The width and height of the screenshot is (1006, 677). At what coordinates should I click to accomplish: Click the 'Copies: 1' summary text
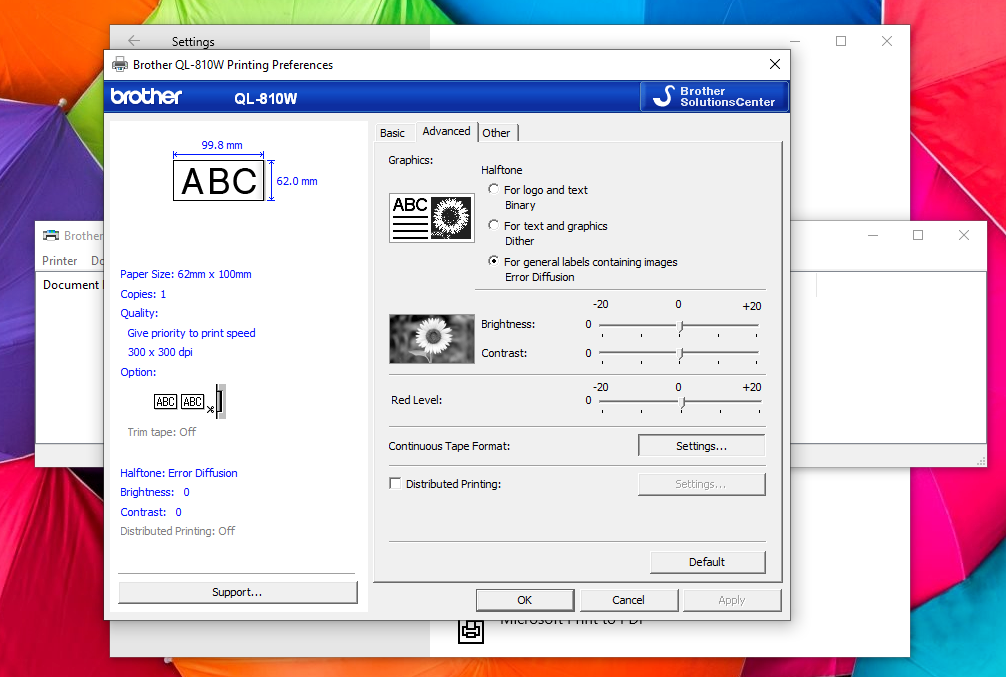point(143,294)
